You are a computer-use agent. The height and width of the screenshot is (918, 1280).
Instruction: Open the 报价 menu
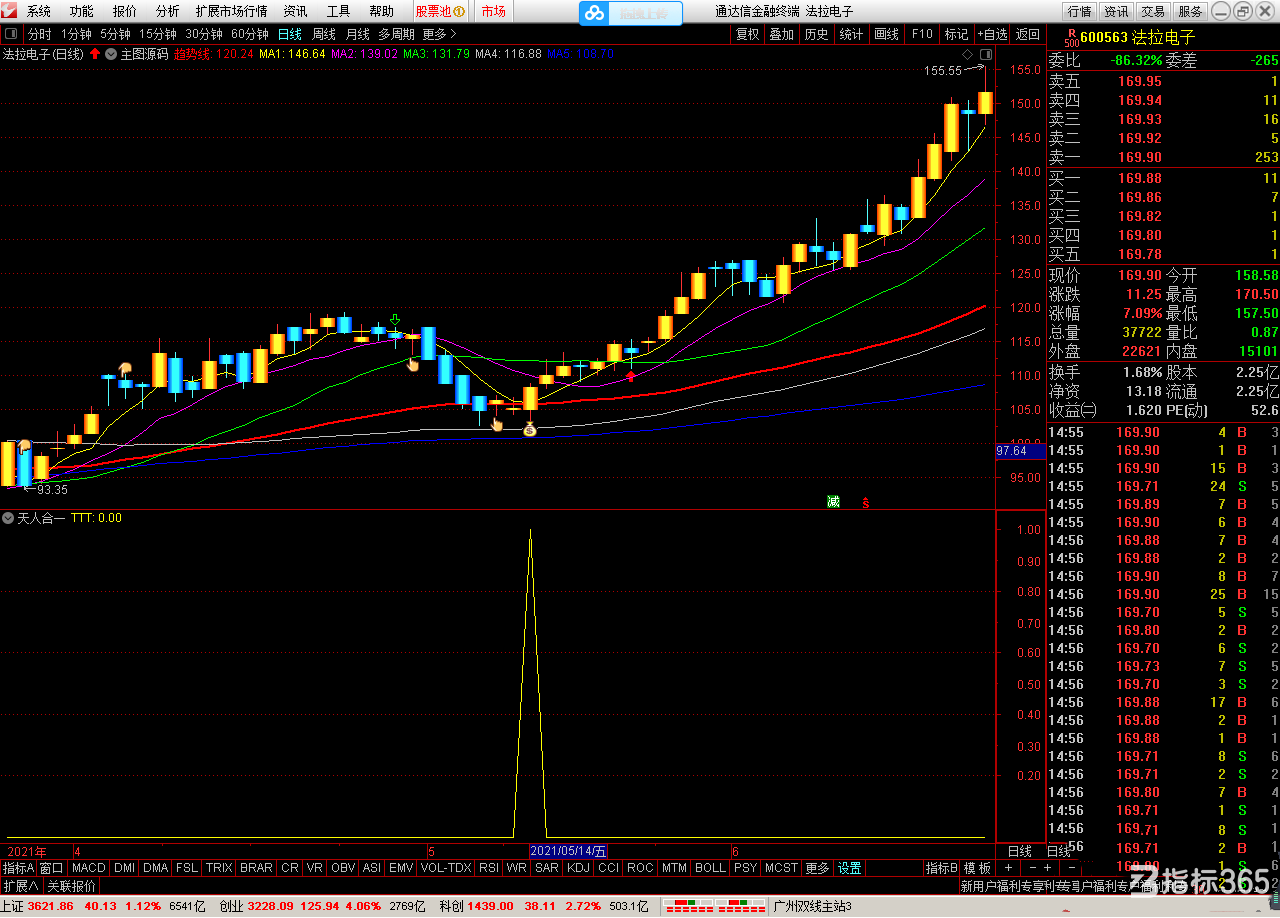(125, 12)
